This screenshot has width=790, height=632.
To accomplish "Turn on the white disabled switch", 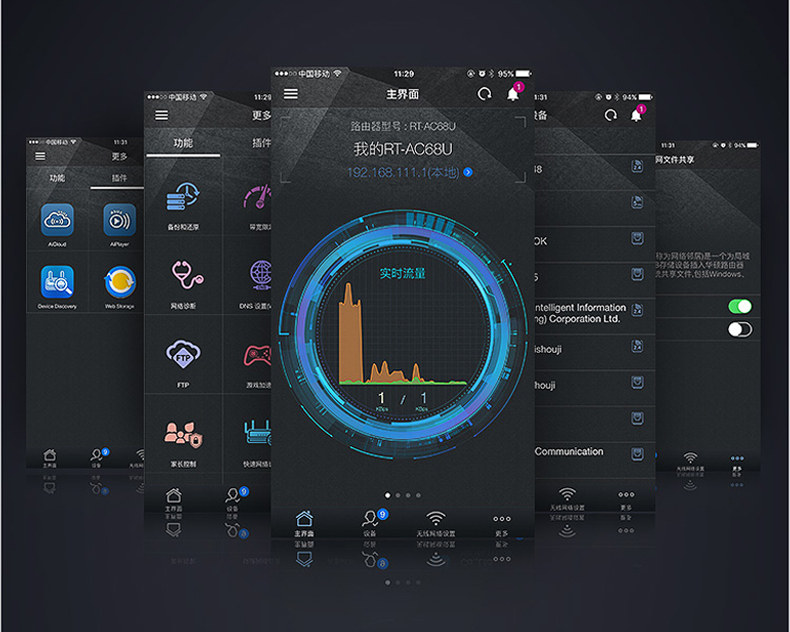I will coord(740,330).
